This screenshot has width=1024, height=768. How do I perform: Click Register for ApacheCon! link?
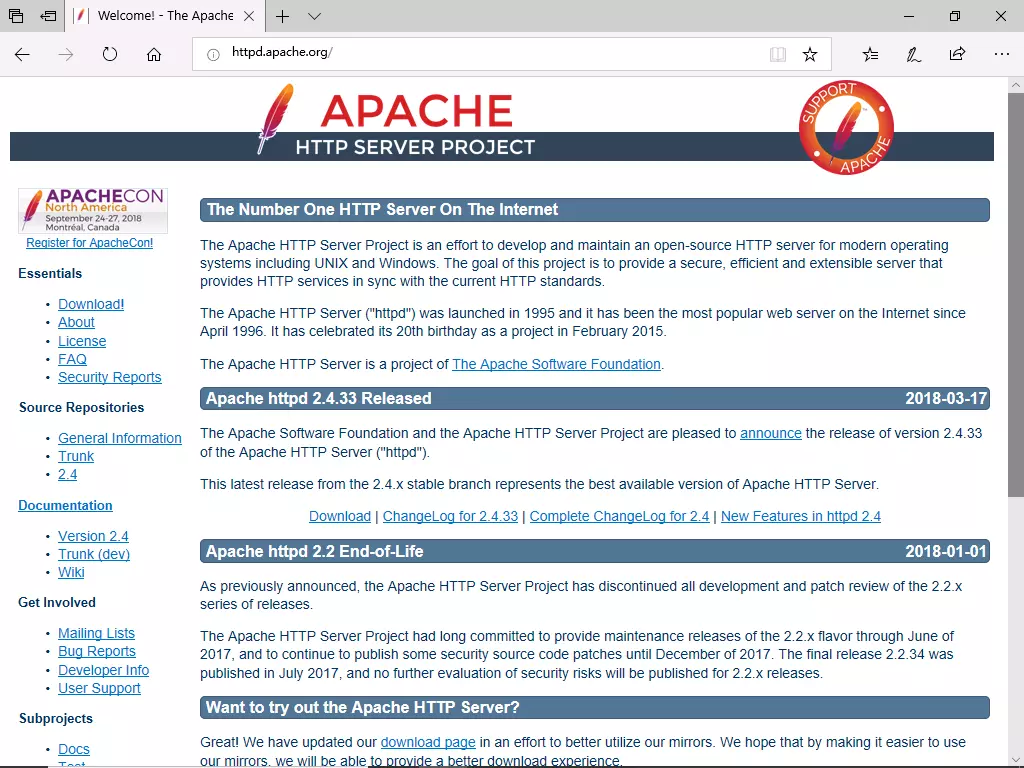pos(89,243)
